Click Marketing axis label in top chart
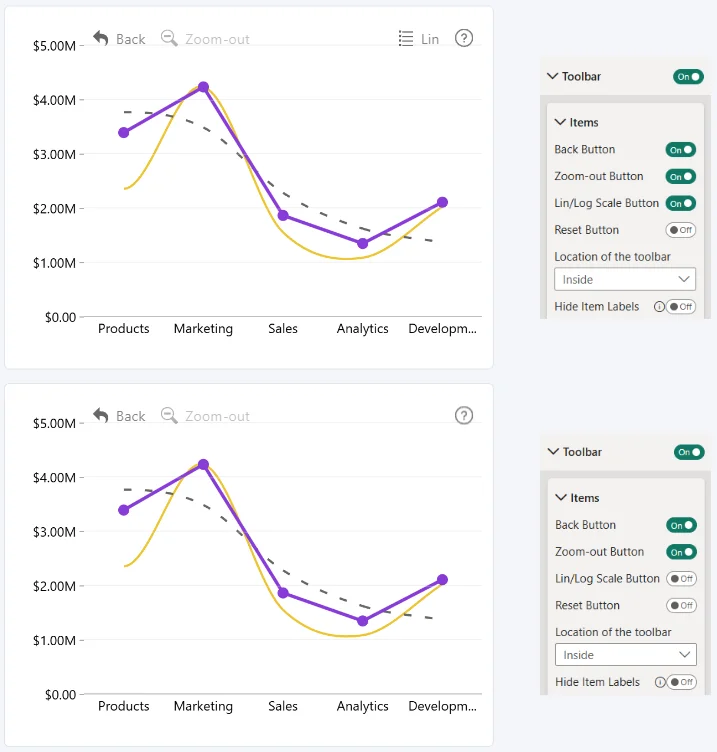The width and height of the screenshot is (717, 752). coord(203,329)
